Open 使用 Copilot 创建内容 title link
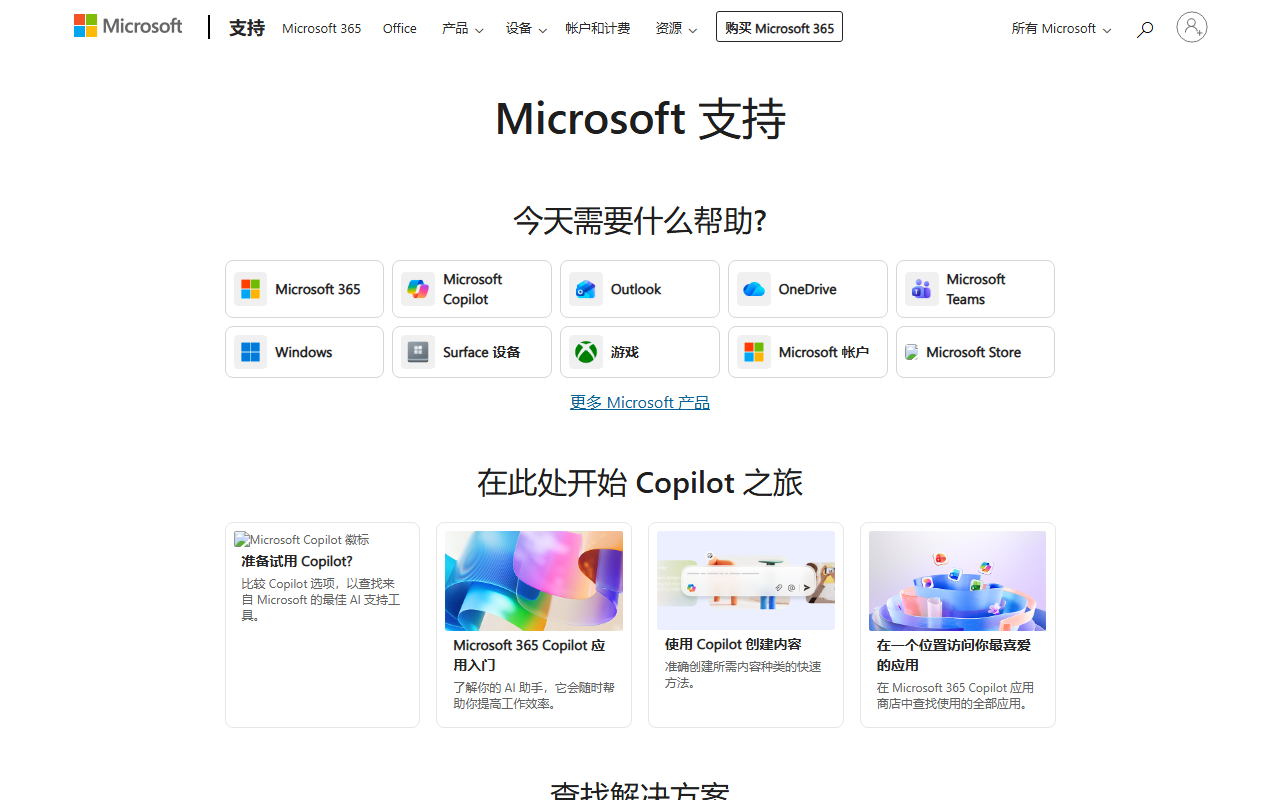1280x800 pixels. tap(733, 644)
